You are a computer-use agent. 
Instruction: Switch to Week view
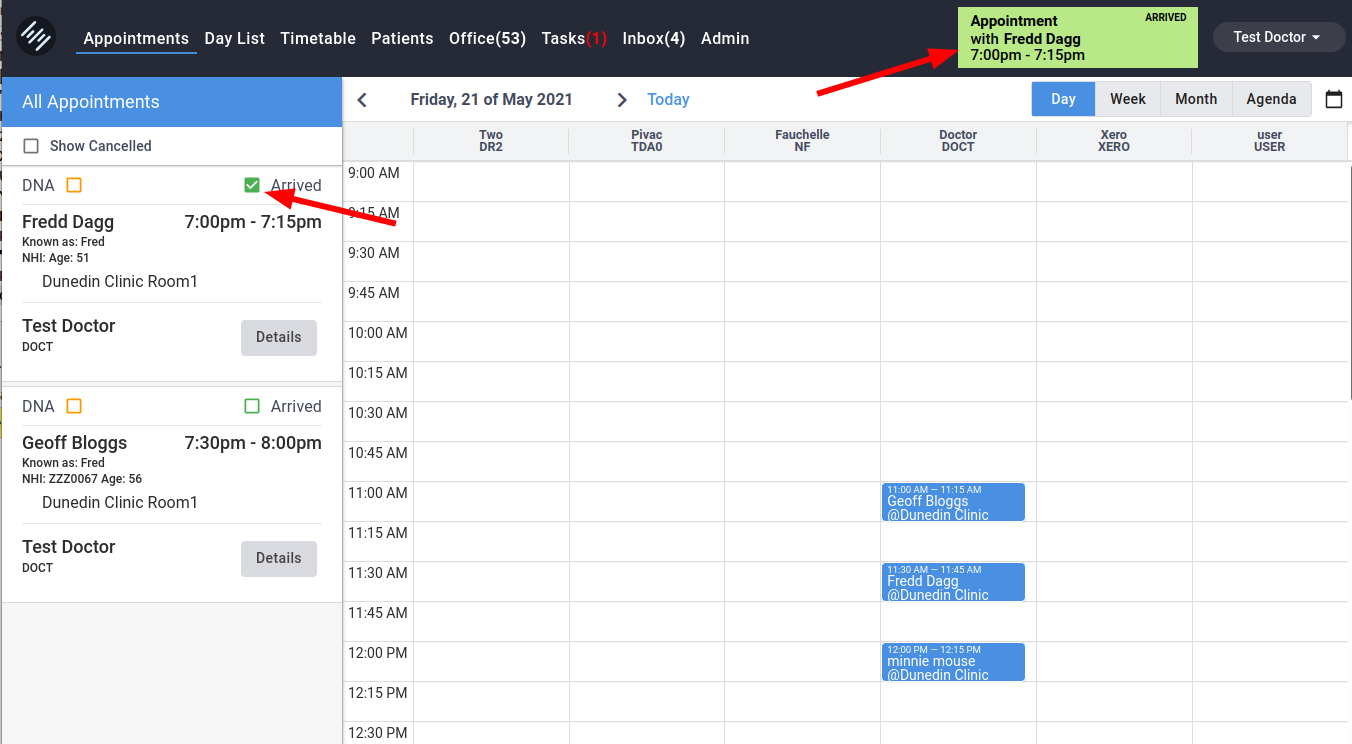[x=1127, y=99]
